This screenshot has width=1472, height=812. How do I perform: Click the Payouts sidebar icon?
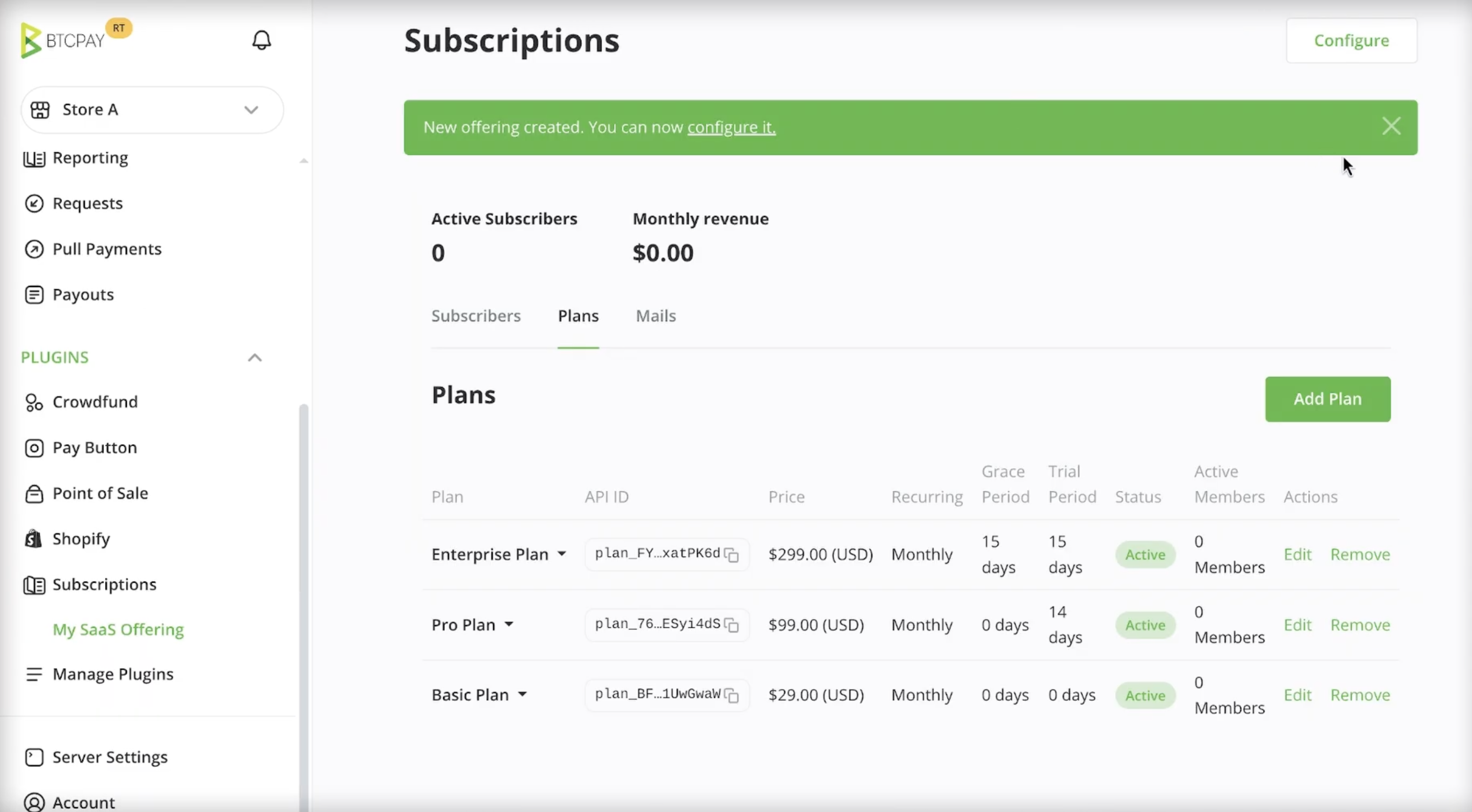34,294
